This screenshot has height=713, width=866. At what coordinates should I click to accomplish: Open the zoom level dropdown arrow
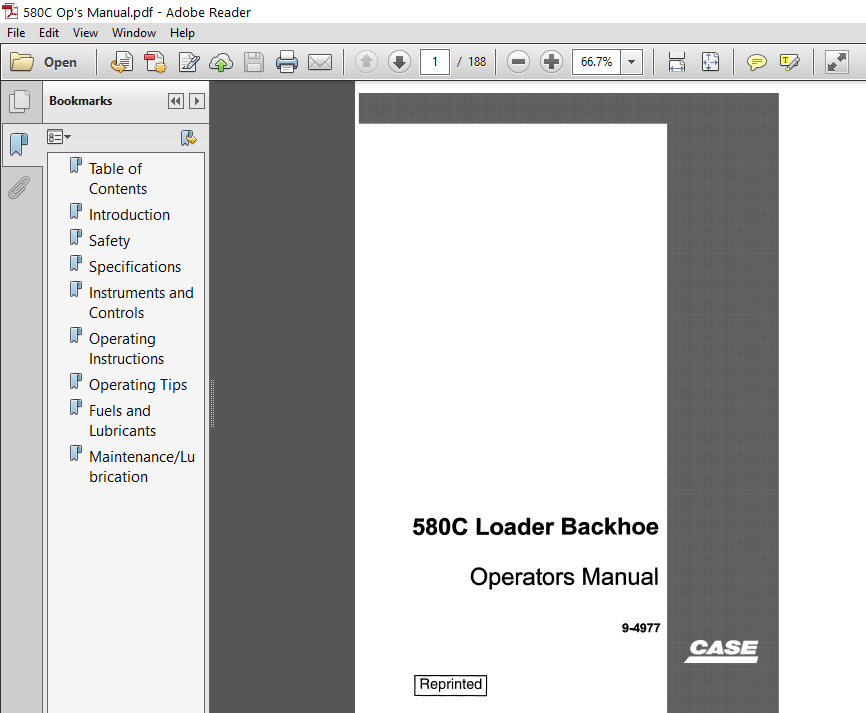[631, 62]
